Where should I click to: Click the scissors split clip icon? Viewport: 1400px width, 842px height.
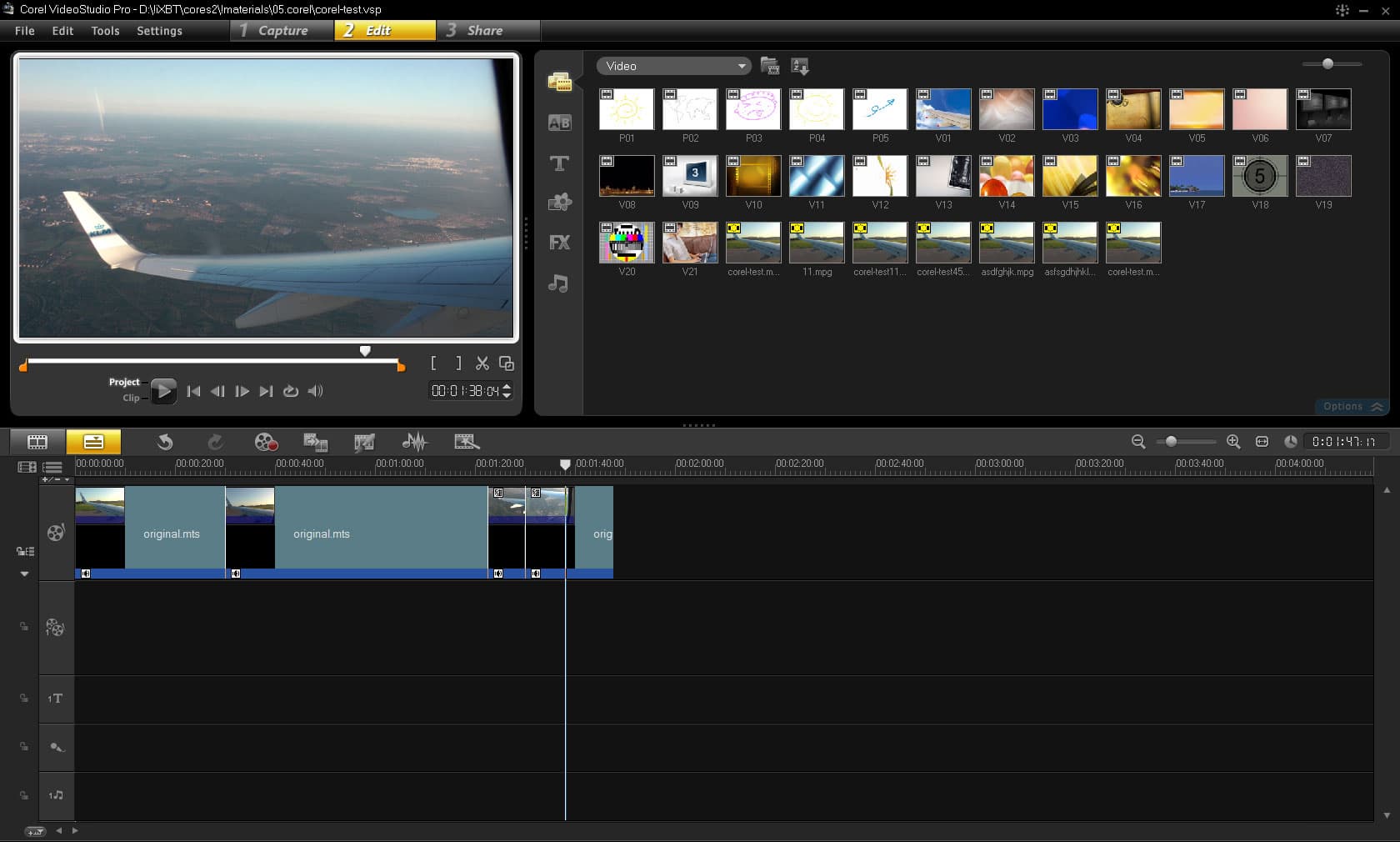(x=482, y=363)
